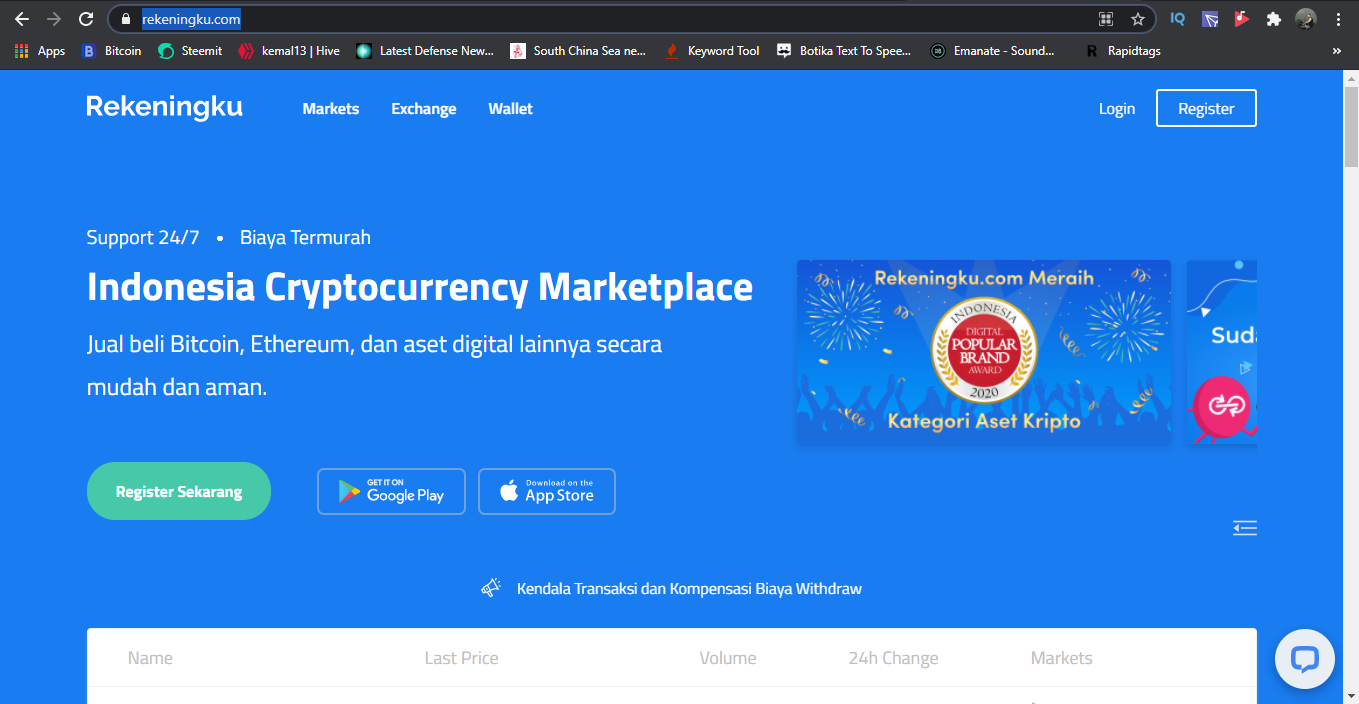Open the red play extension icon
The image size is (1359, 704).
[1241, 19]
